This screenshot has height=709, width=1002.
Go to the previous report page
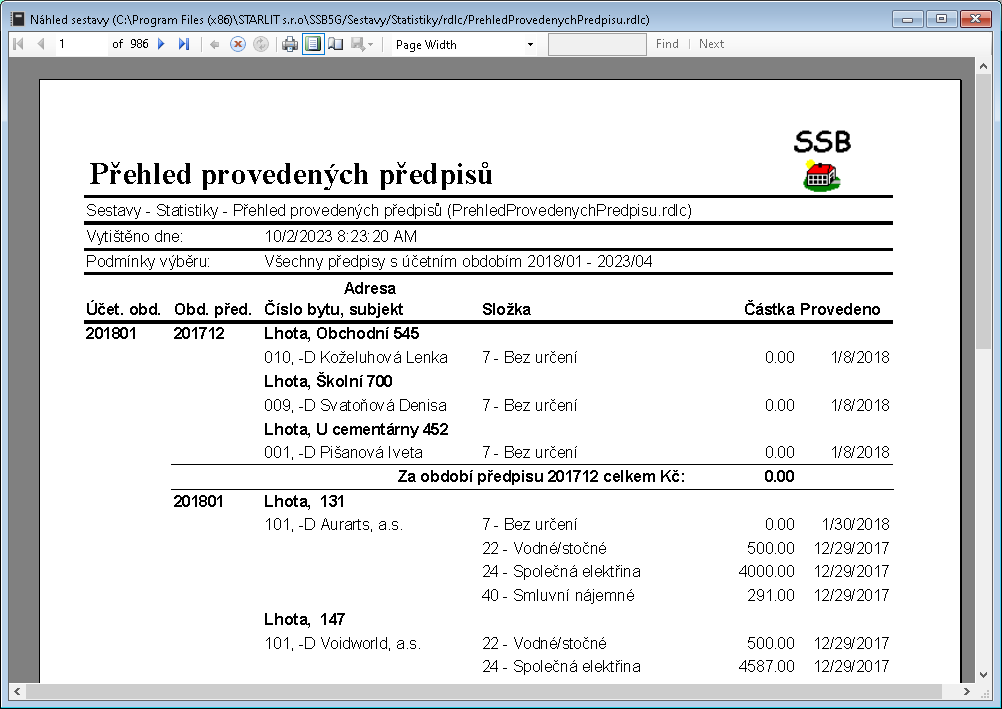[41, 44]
